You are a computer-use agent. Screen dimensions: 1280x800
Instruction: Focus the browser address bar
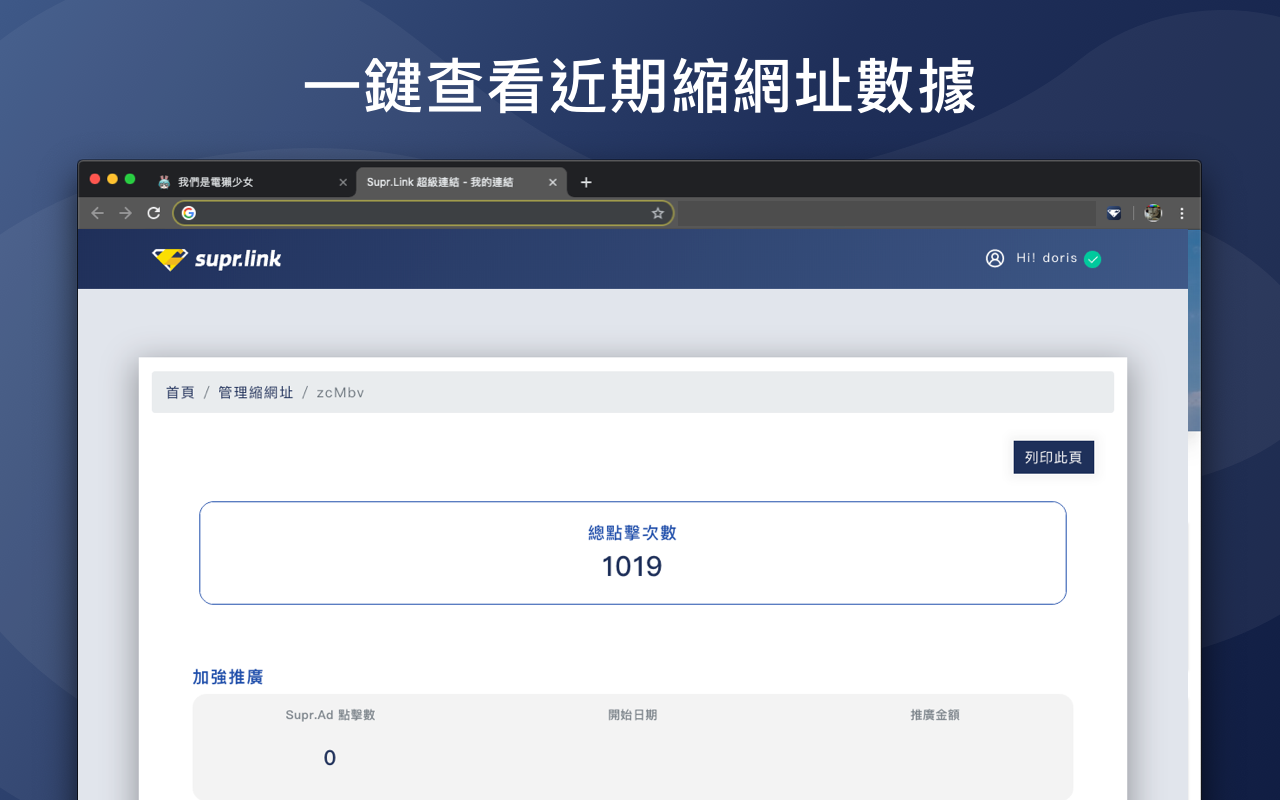(x=423, y=213)
